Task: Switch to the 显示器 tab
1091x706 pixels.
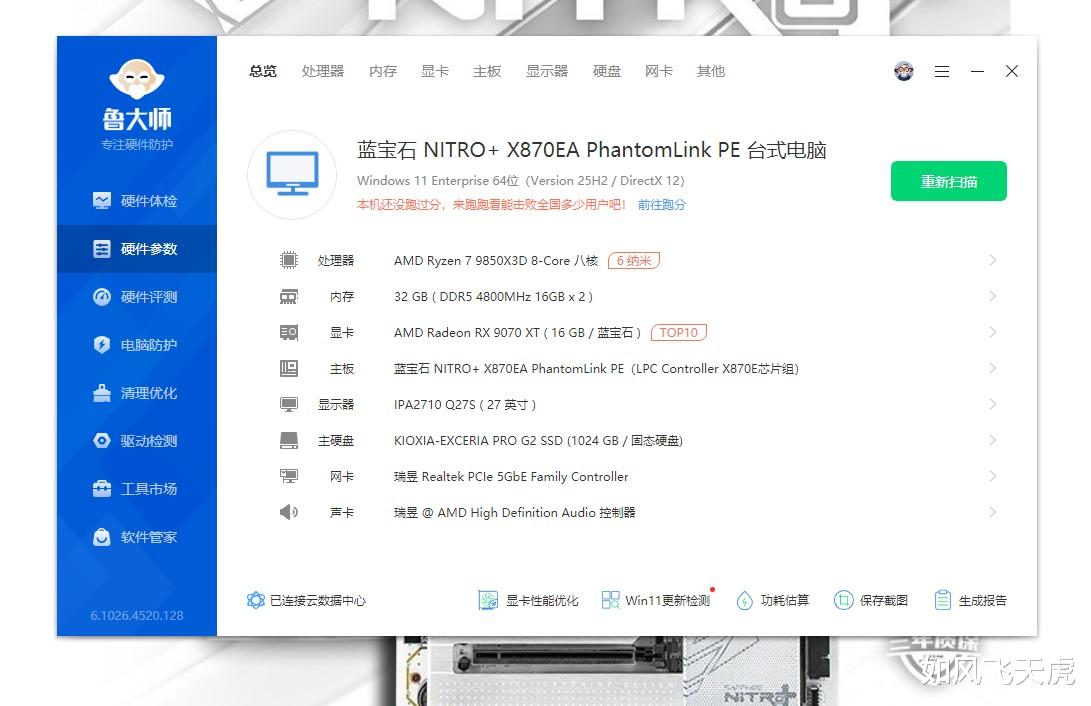Action: pos(547,71)
